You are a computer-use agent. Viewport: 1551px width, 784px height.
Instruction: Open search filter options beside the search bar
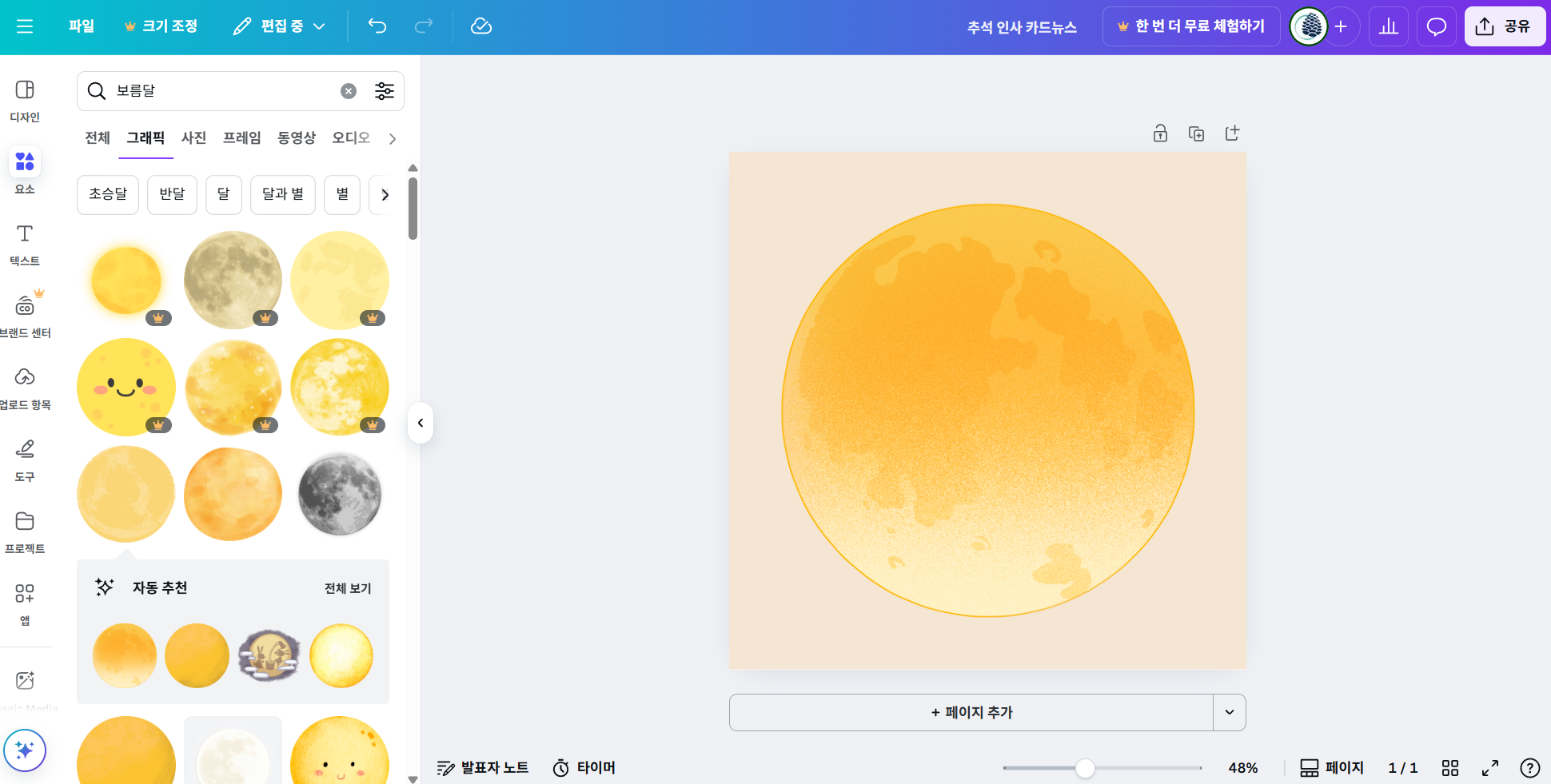click(x=385, y=90)
